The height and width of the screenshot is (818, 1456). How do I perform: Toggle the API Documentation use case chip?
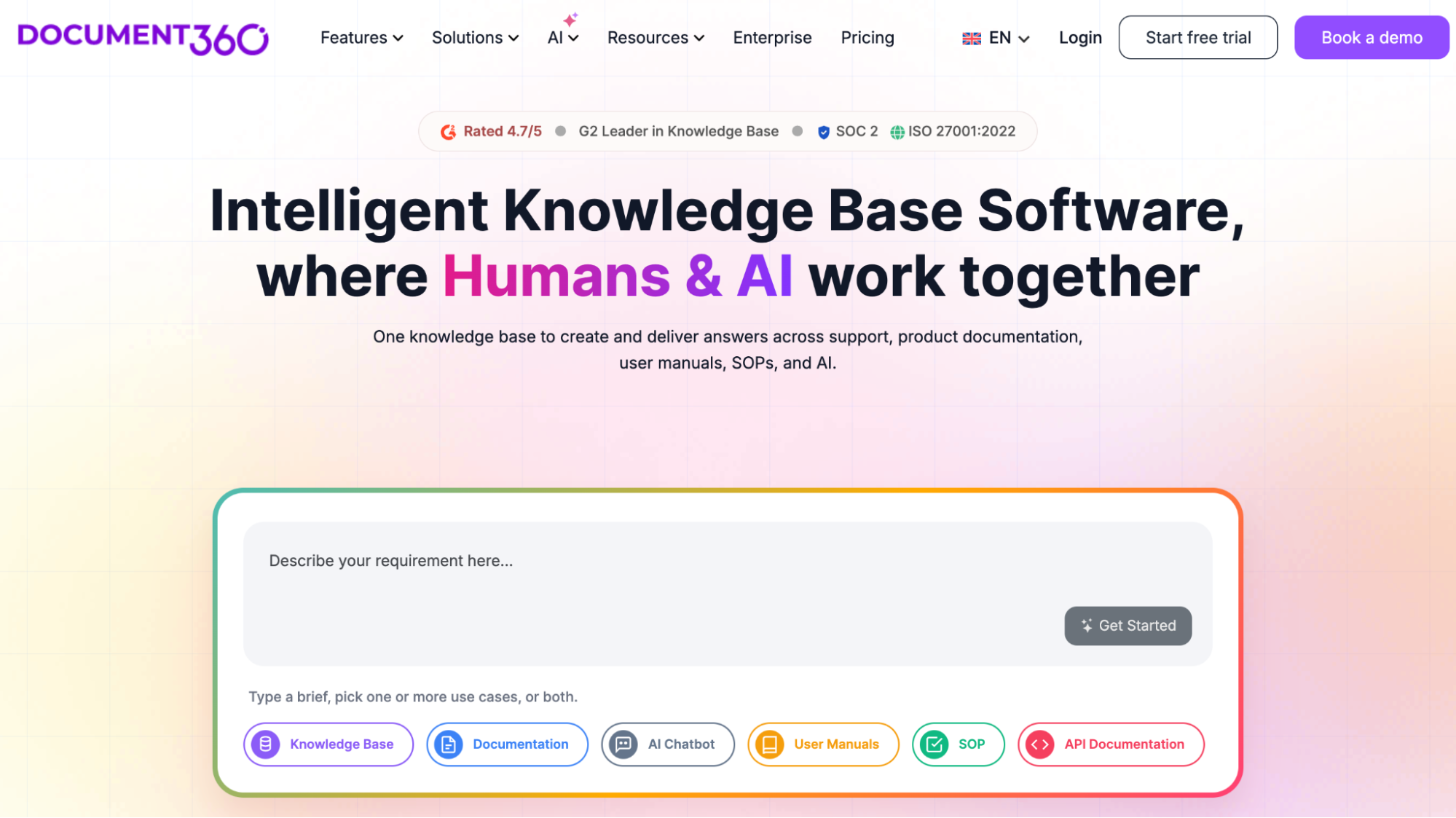pos(1111,744)
